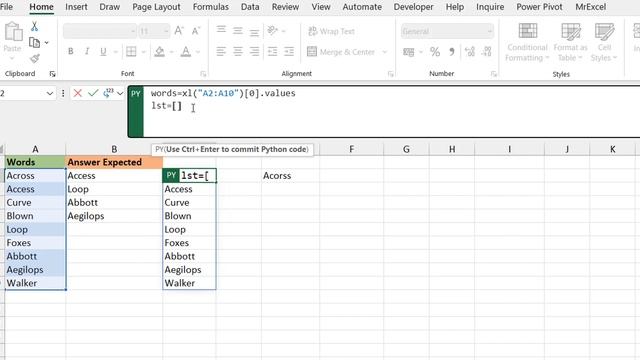This screenshot has height=360, width=640.
Task: Open Format as Table menu
Action: pos(570,42)
